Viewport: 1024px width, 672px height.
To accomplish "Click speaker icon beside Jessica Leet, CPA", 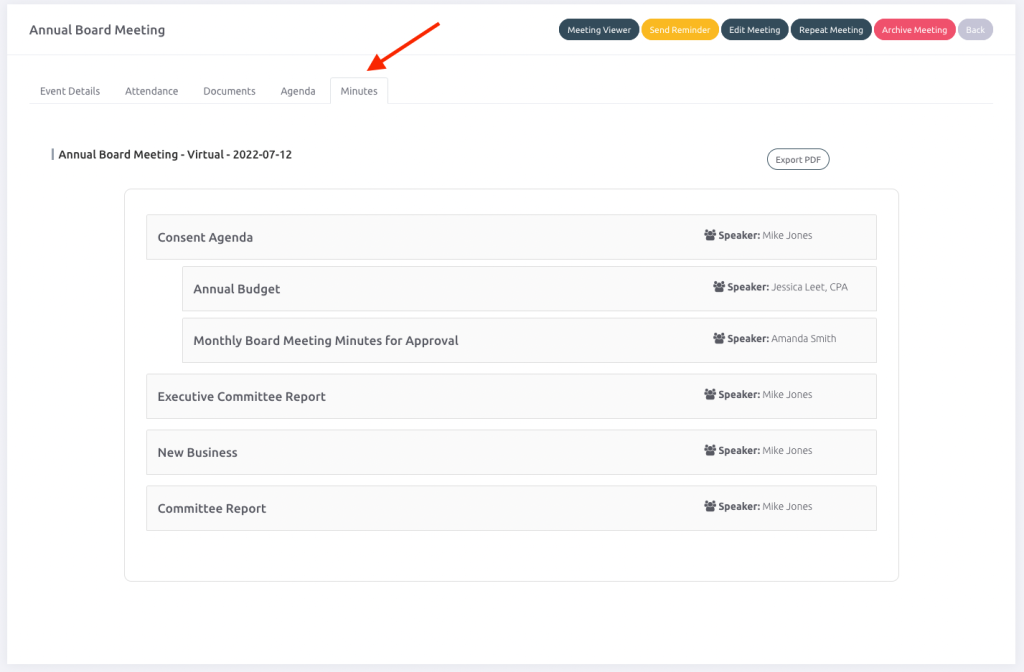I will [x=719, y=287].
